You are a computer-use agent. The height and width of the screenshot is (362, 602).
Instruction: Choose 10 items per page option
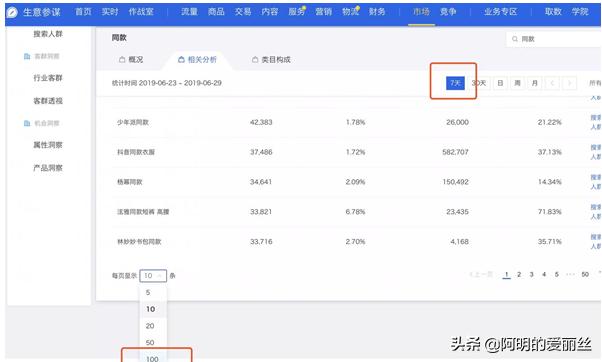point(153,309)
